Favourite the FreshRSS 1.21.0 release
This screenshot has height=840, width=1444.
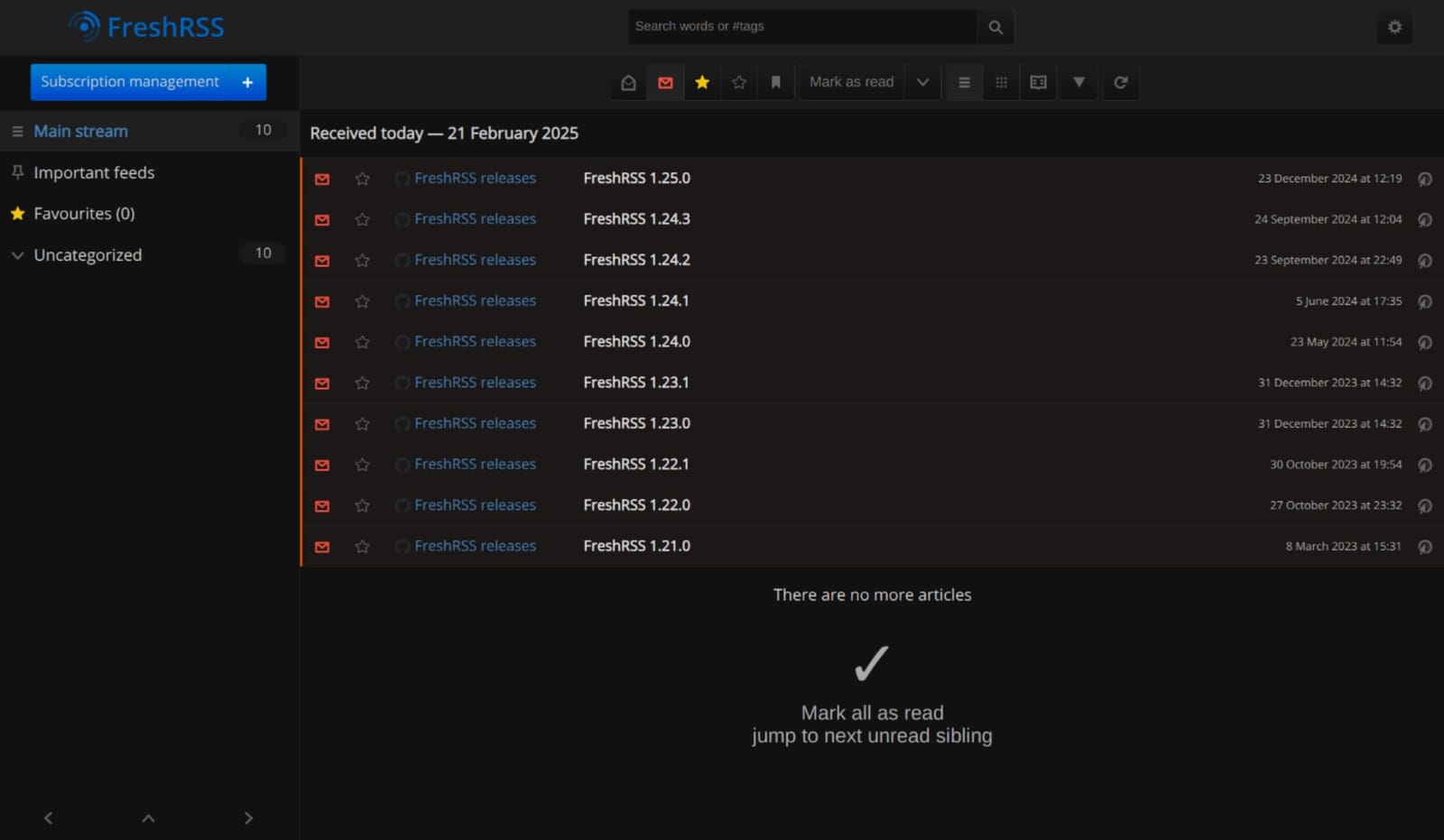click(362, 547)
